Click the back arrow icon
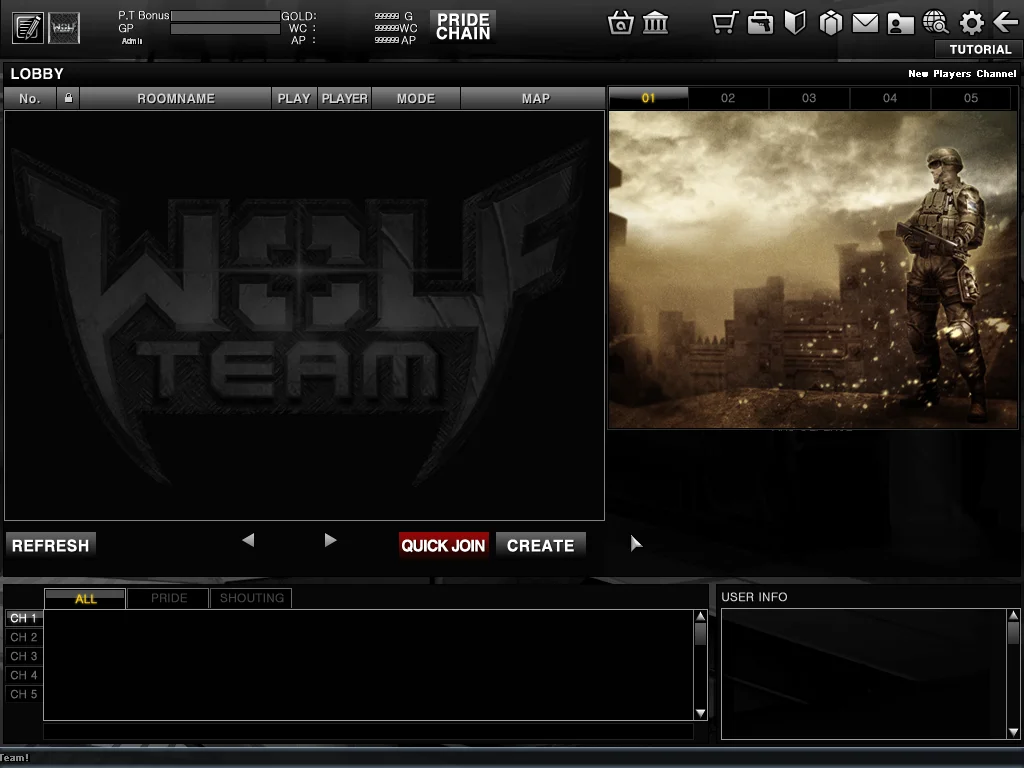The image size is (1024, 768). point(1006,23)
